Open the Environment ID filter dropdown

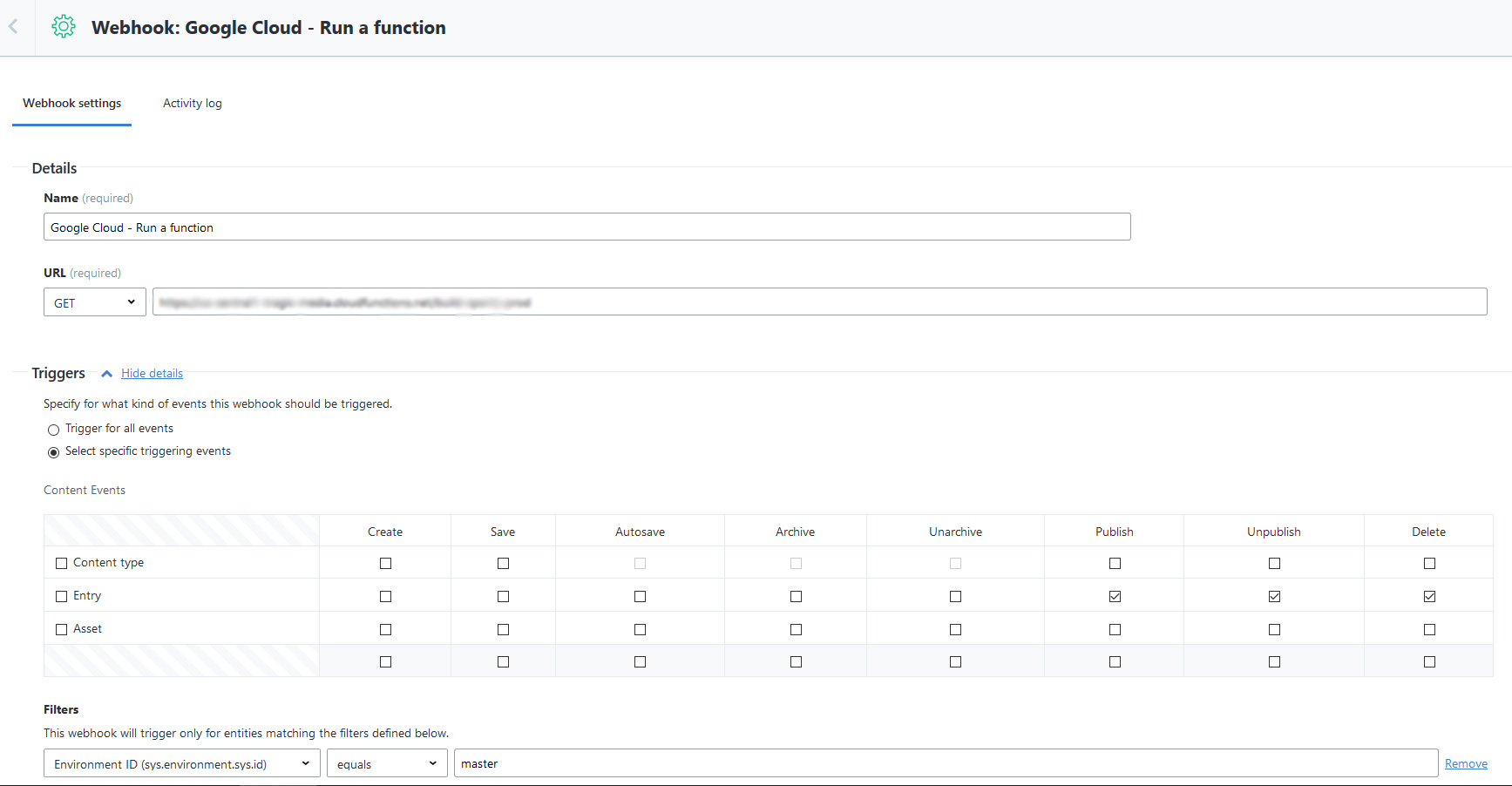coord(182,763)
